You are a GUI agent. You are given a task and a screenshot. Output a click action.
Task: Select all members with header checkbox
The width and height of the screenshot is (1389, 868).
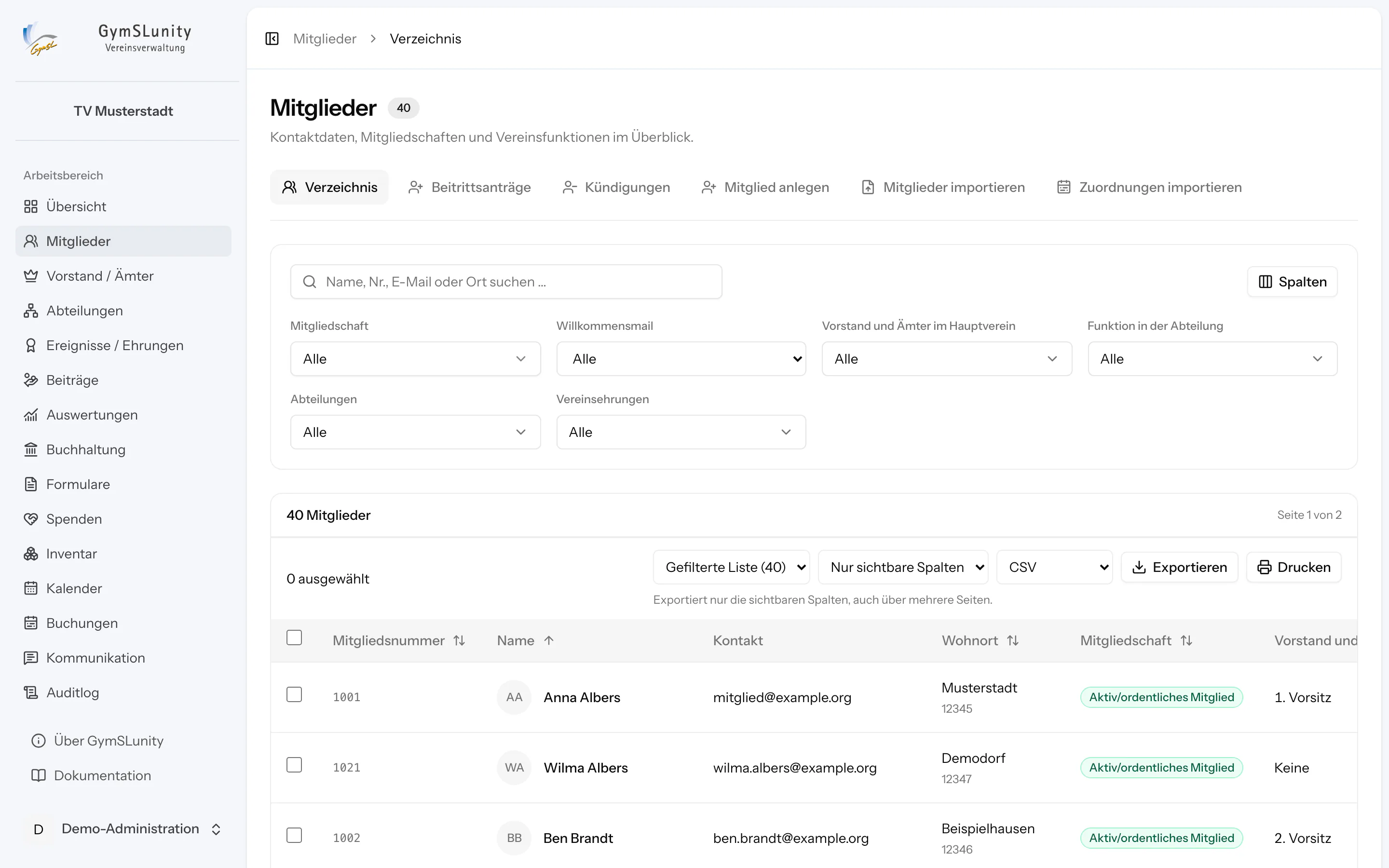click(294, 638)
